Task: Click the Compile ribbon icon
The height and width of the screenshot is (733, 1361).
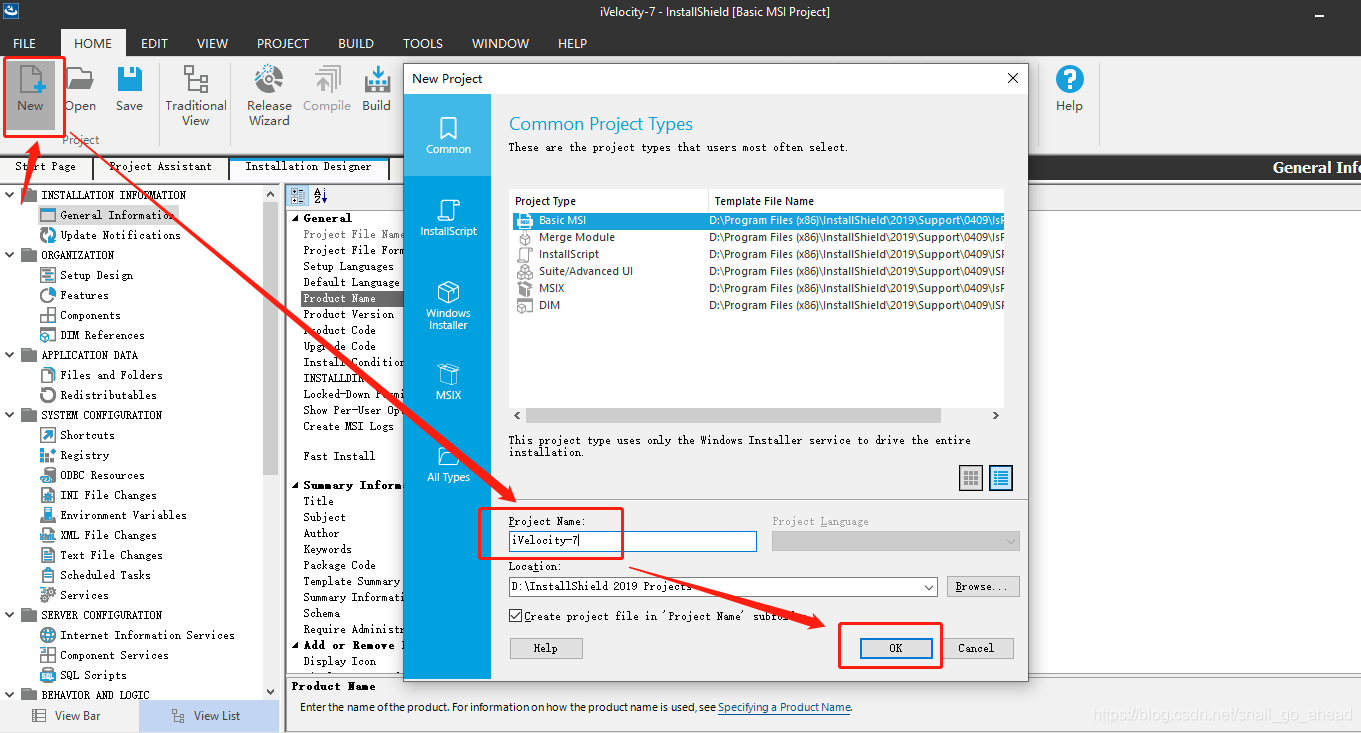Action: (327, 90)
